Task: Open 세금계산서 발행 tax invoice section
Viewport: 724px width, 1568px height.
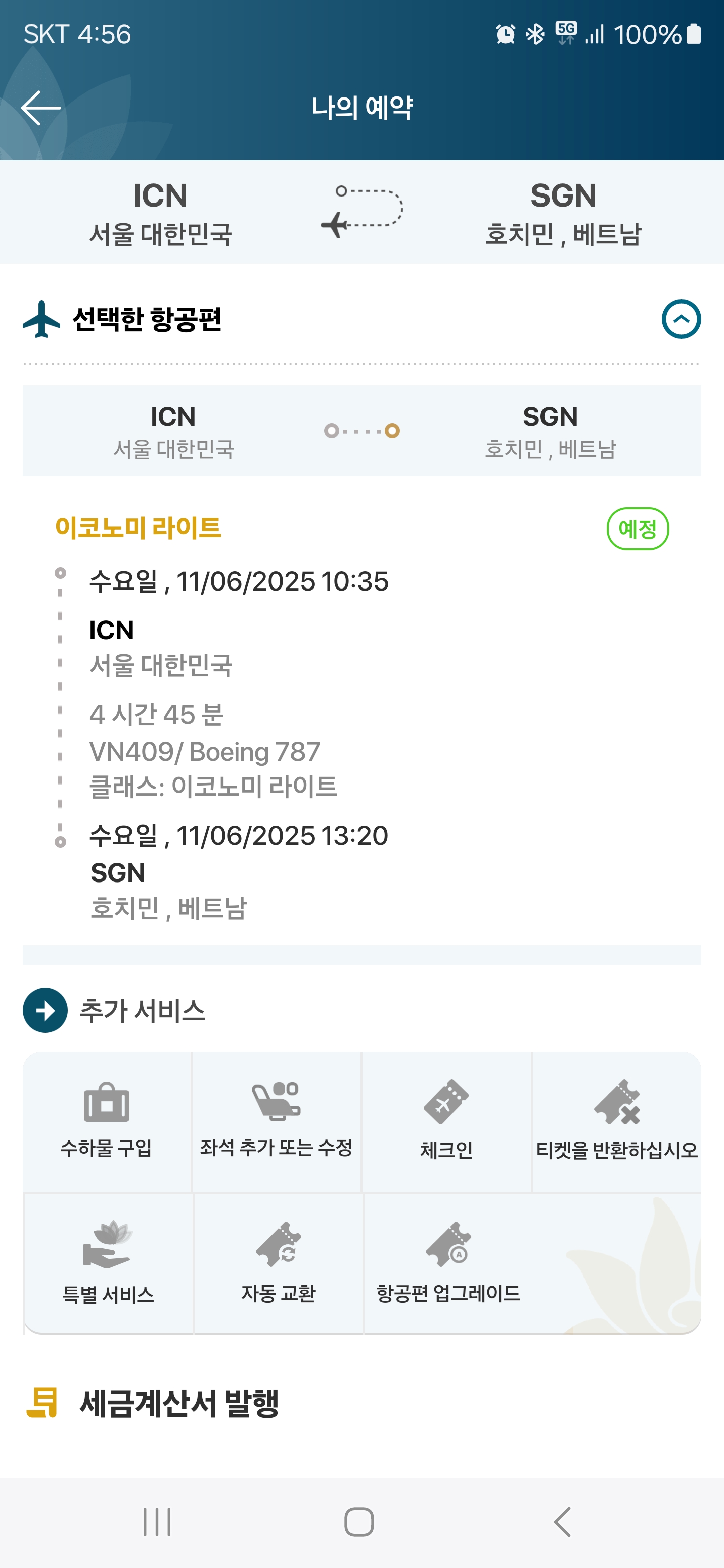Action: coord(179,1403)
